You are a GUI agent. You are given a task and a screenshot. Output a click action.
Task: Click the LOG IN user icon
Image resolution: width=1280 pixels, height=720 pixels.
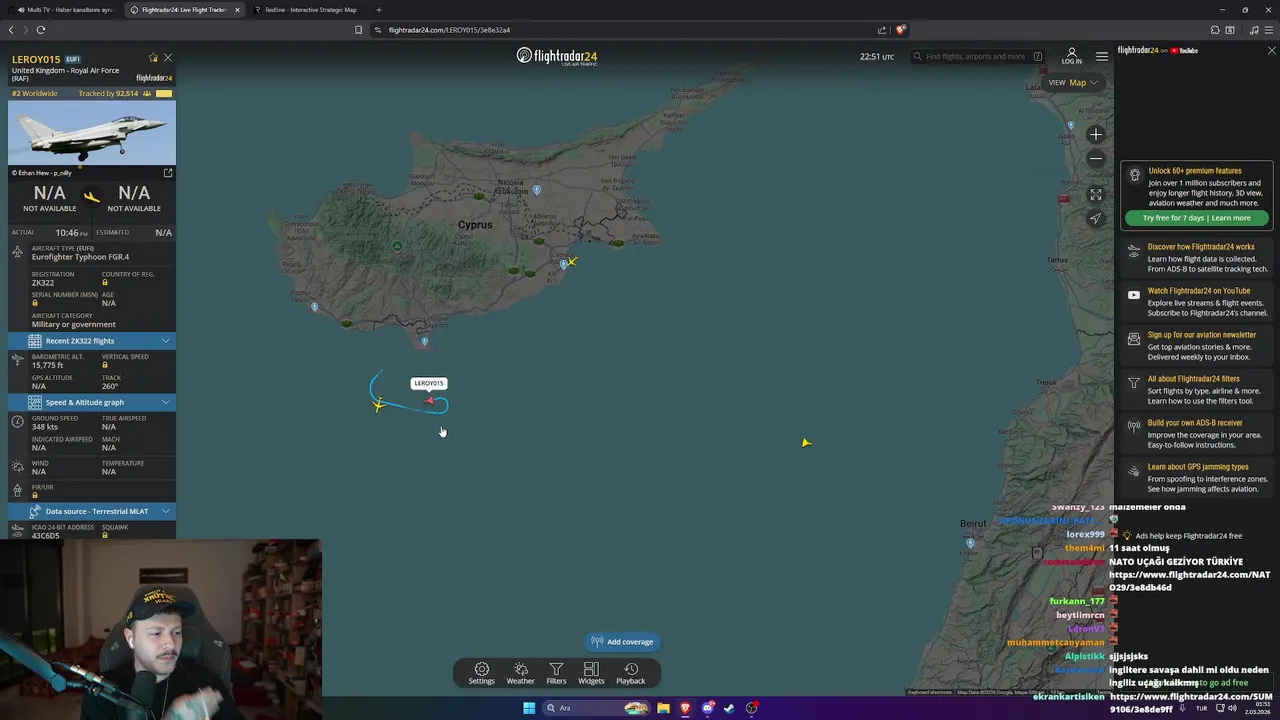point(1071,56)
